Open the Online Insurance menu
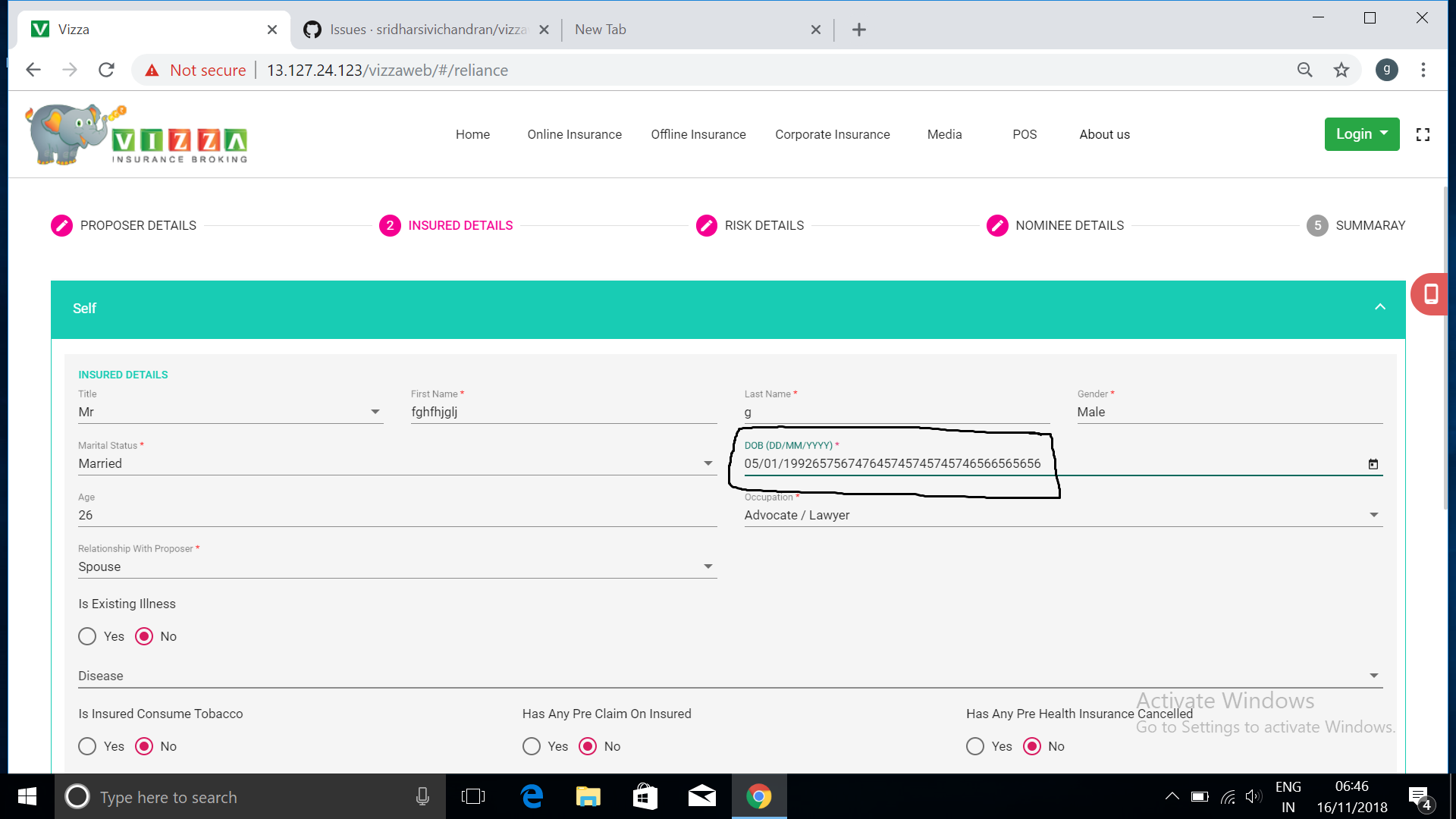This screenshot has width=1456, height=819. (574, 134)
